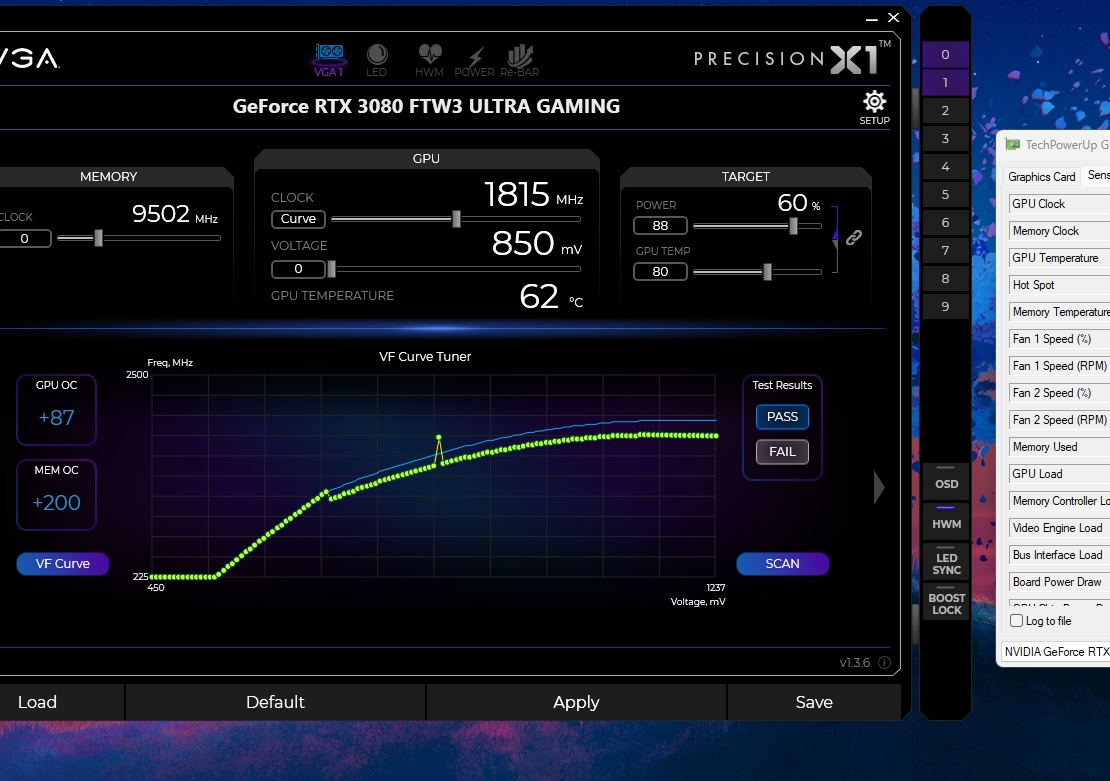This screenshot has width=1110, height=781.
Task: Mark test result as FAIL
Action: (782, 452)
